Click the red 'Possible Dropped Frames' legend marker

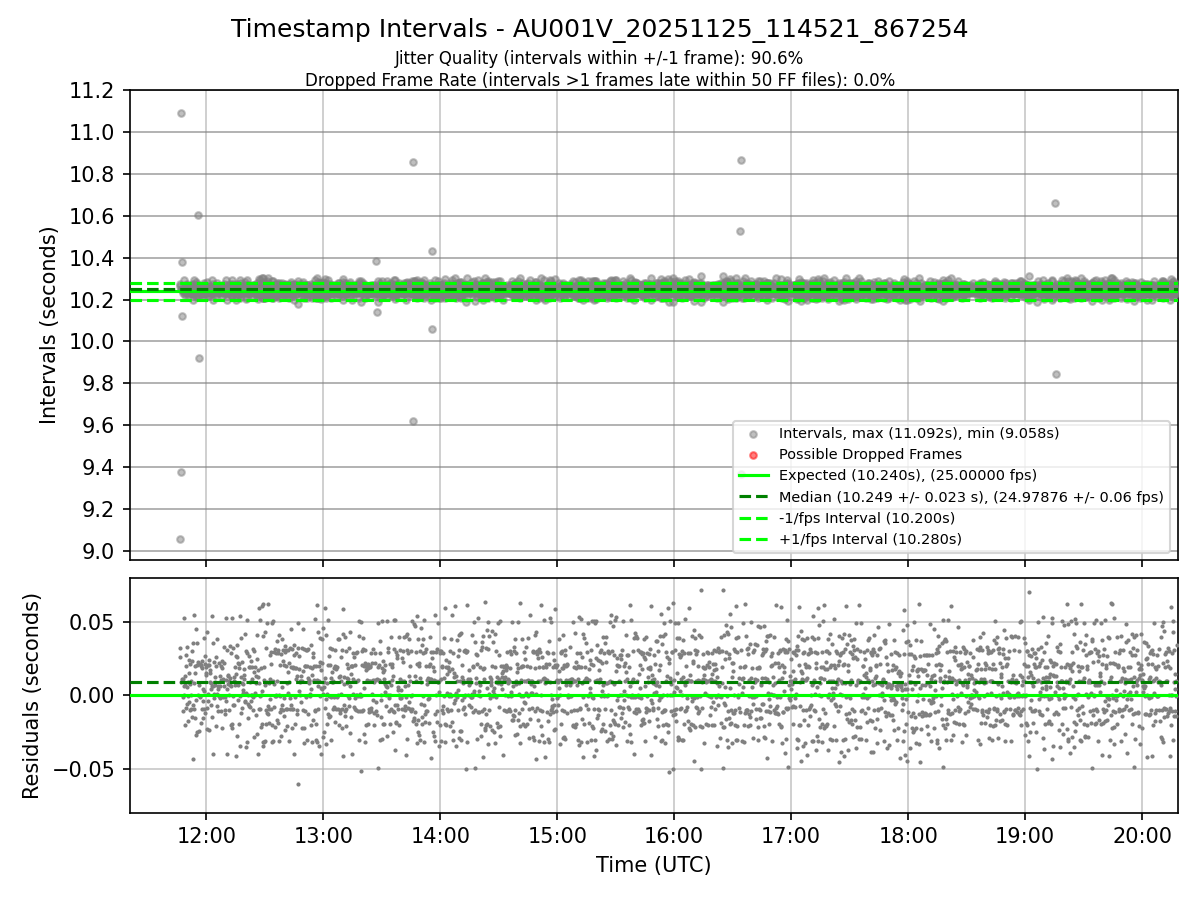click(x=753, y=455)
